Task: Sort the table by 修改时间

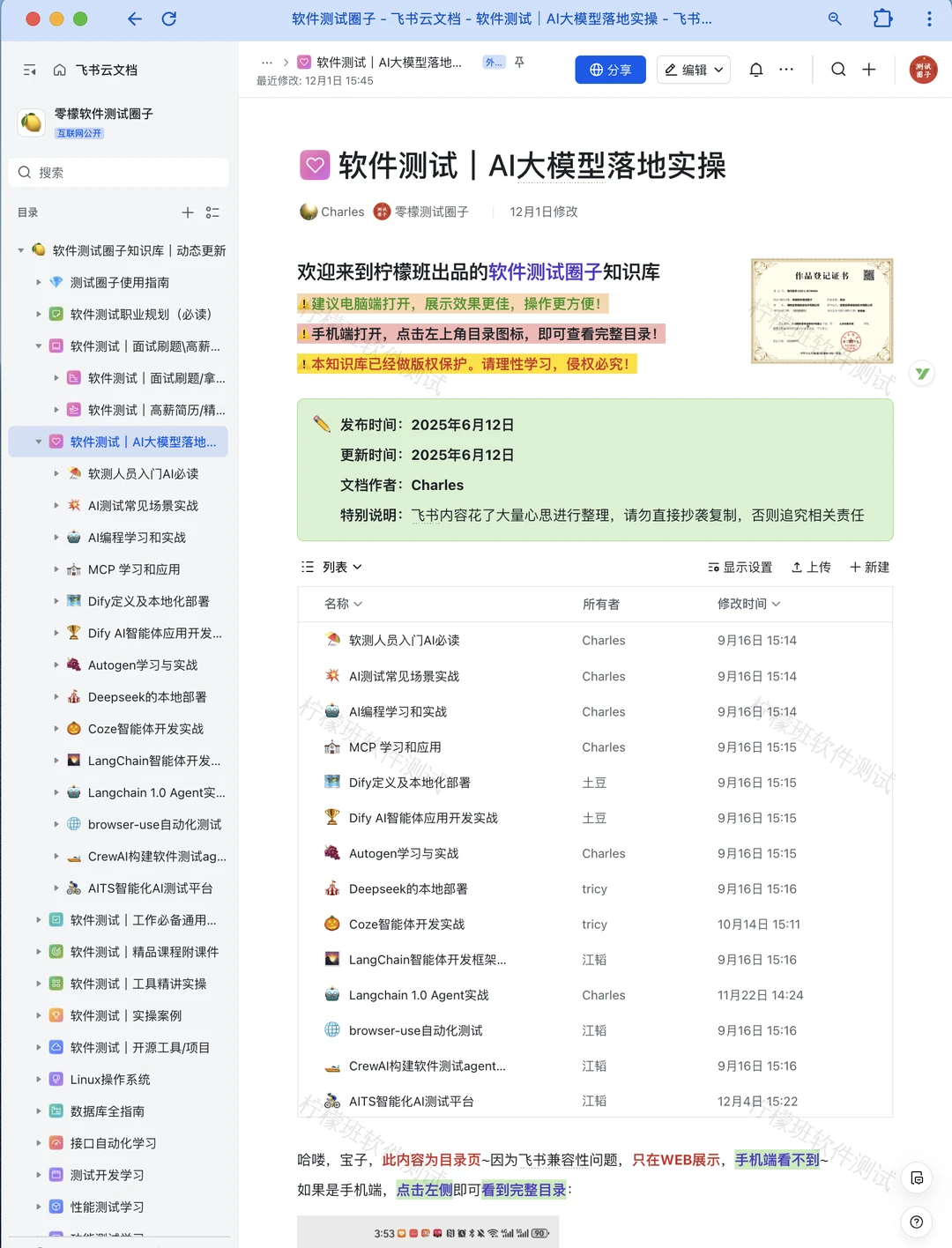Action: click(x=748, y=604)
